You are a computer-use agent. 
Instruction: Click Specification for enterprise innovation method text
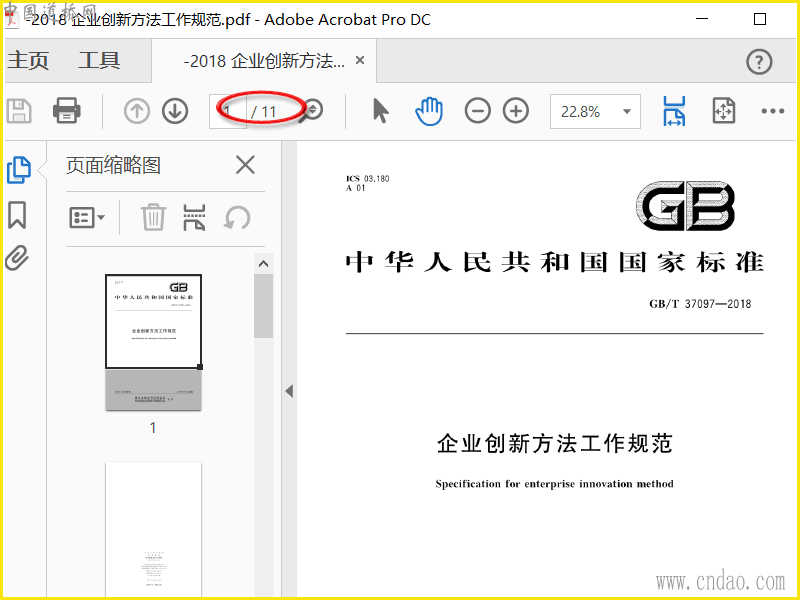point(555,484)
